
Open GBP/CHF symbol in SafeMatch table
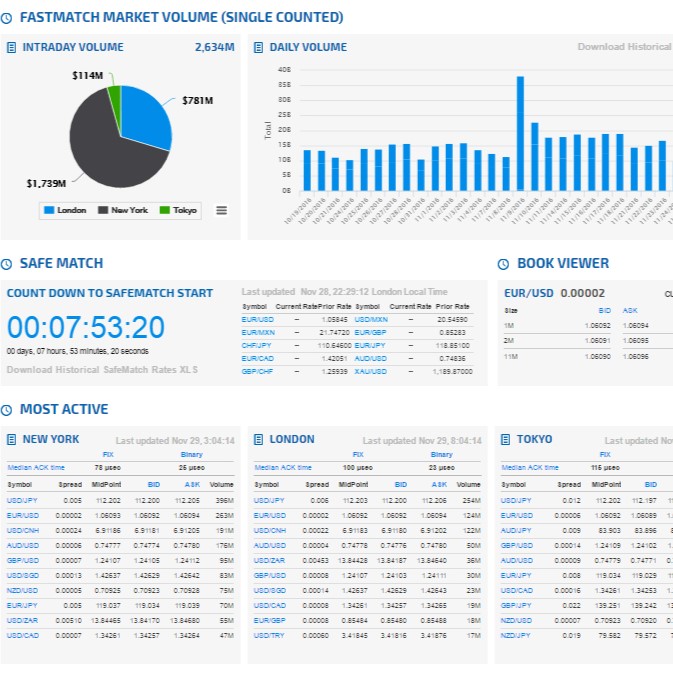pyautogui.click(x=257, y=371)
